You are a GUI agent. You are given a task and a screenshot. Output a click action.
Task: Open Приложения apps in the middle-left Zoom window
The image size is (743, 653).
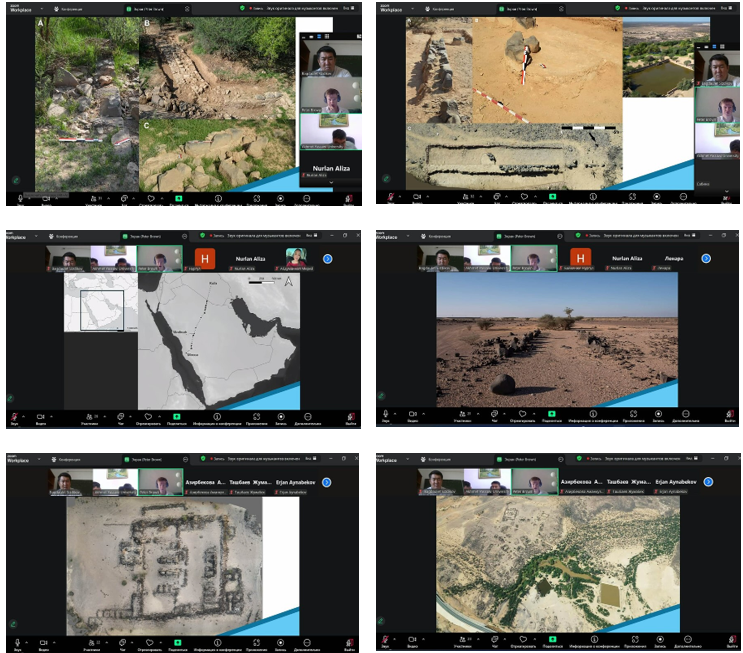pos(256,416)
